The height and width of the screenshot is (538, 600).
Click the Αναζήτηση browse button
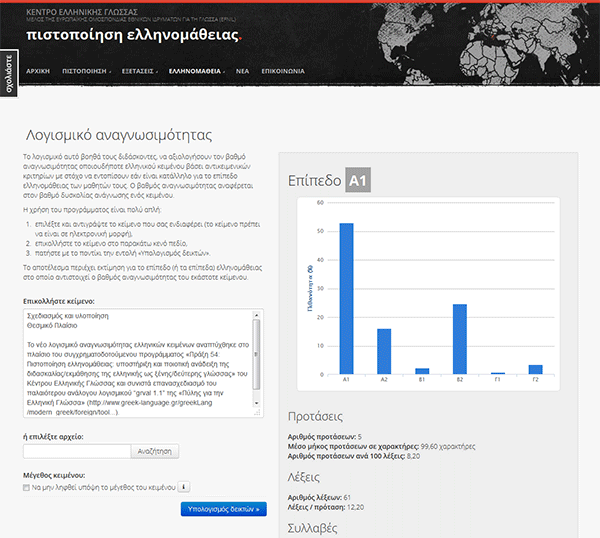[155, 451]
